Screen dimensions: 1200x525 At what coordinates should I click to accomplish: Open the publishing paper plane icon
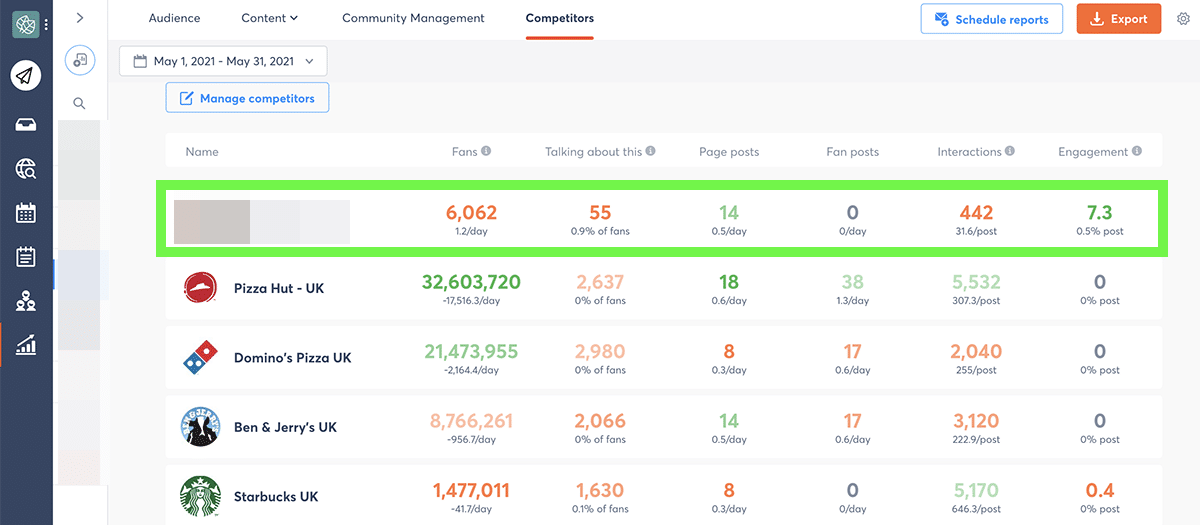tap(26, 76)
